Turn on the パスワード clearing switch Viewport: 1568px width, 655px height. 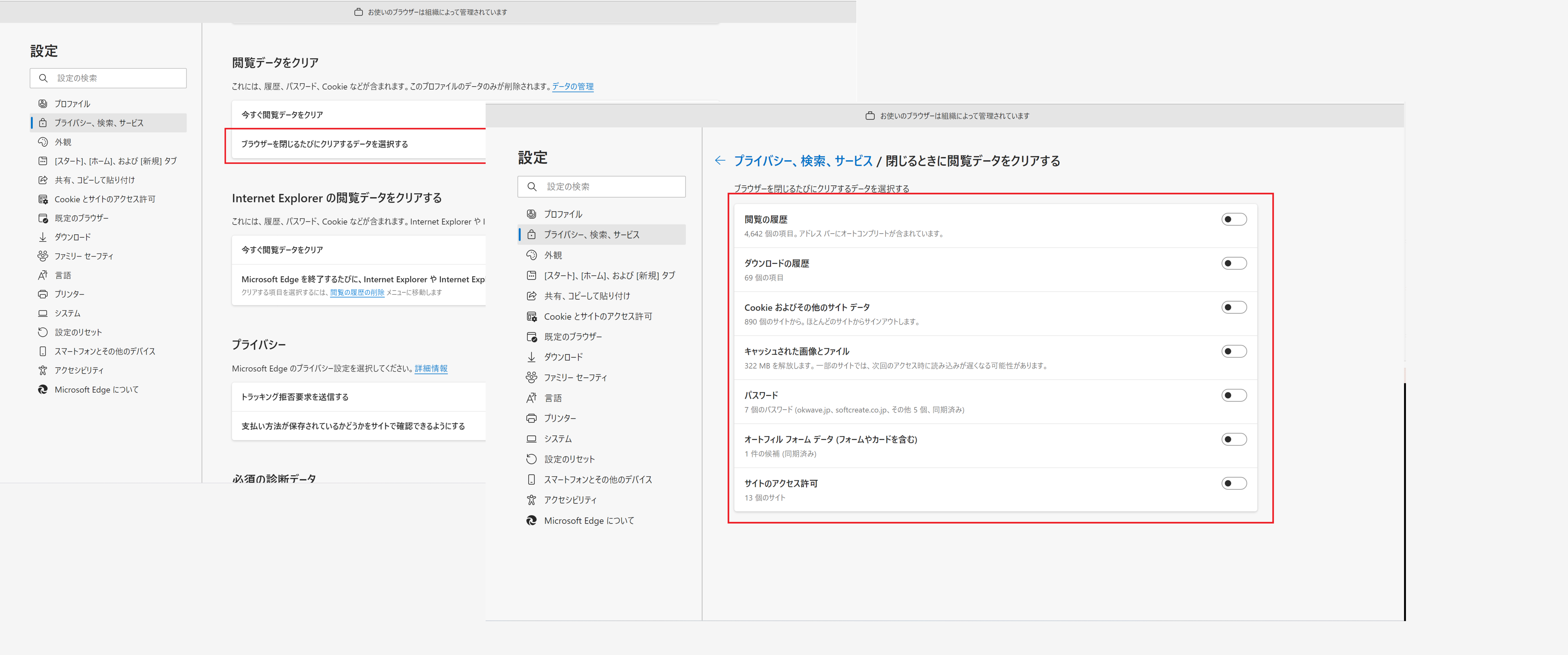(x=1234, y=395)
